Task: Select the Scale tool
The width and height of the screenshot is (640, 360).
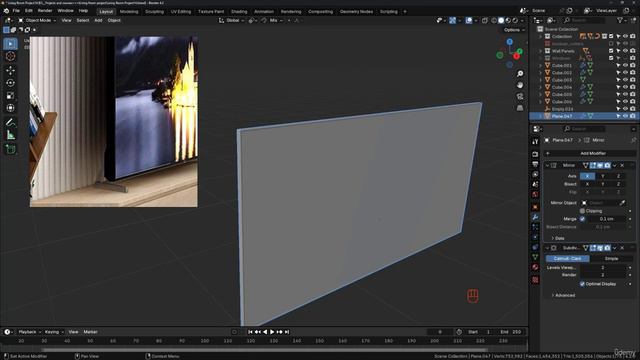Action: tap(11, 96)
